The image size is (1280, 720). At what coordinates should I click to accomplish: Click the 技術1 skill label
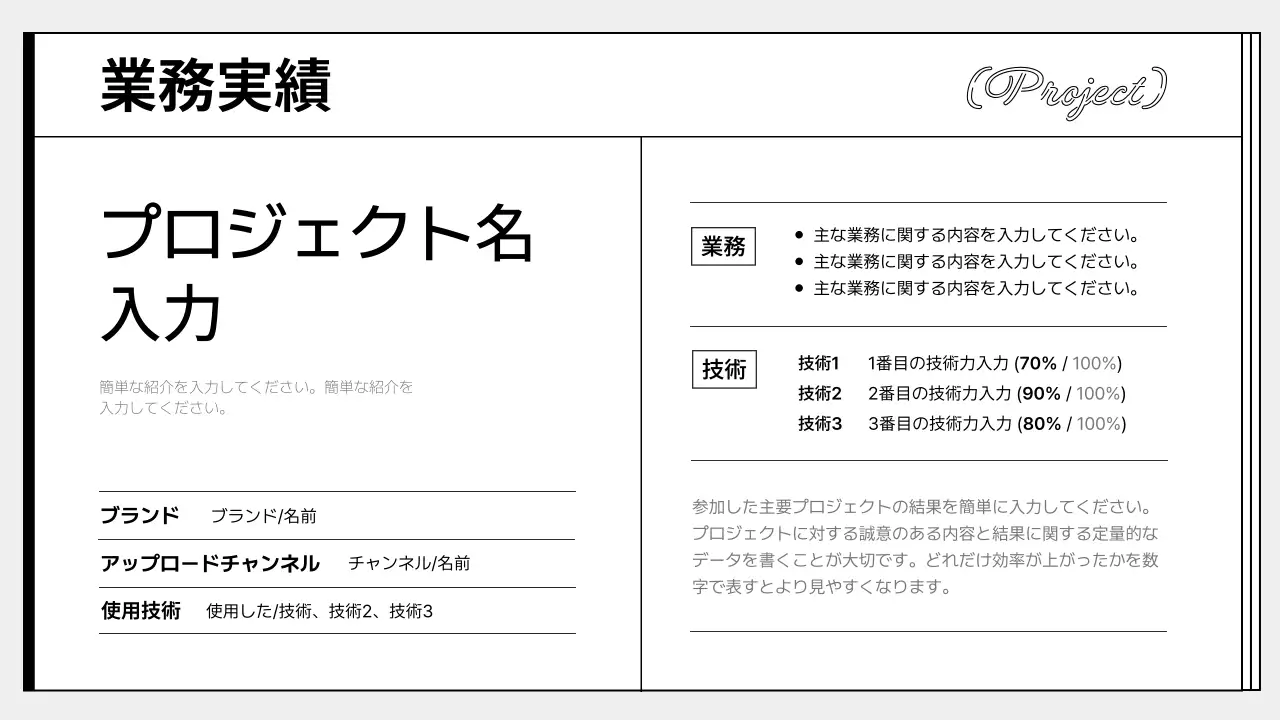pos(816,364)
